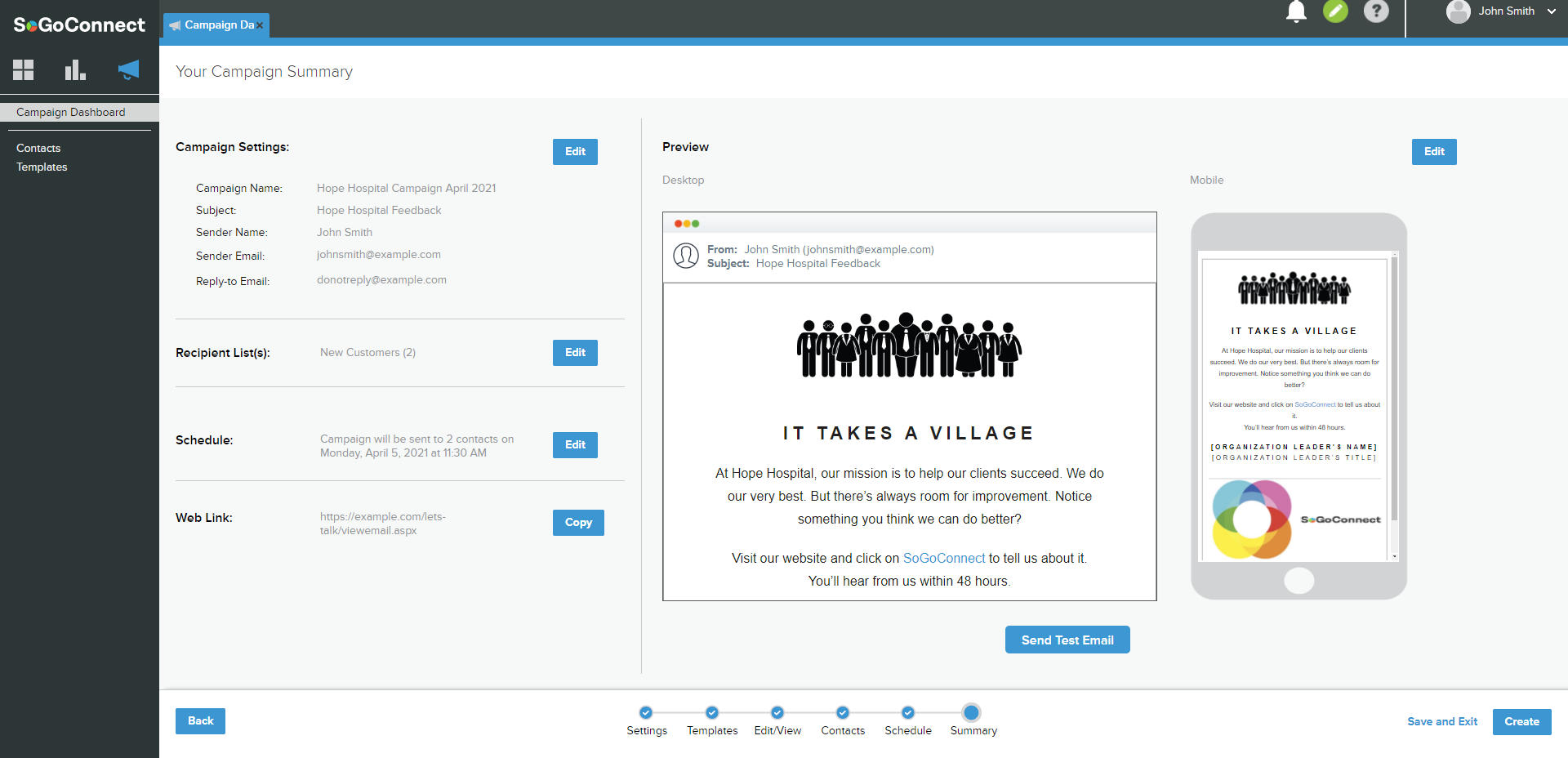
Task: Click 'johnsmith@example.com' sender email value
Action: 379,255
